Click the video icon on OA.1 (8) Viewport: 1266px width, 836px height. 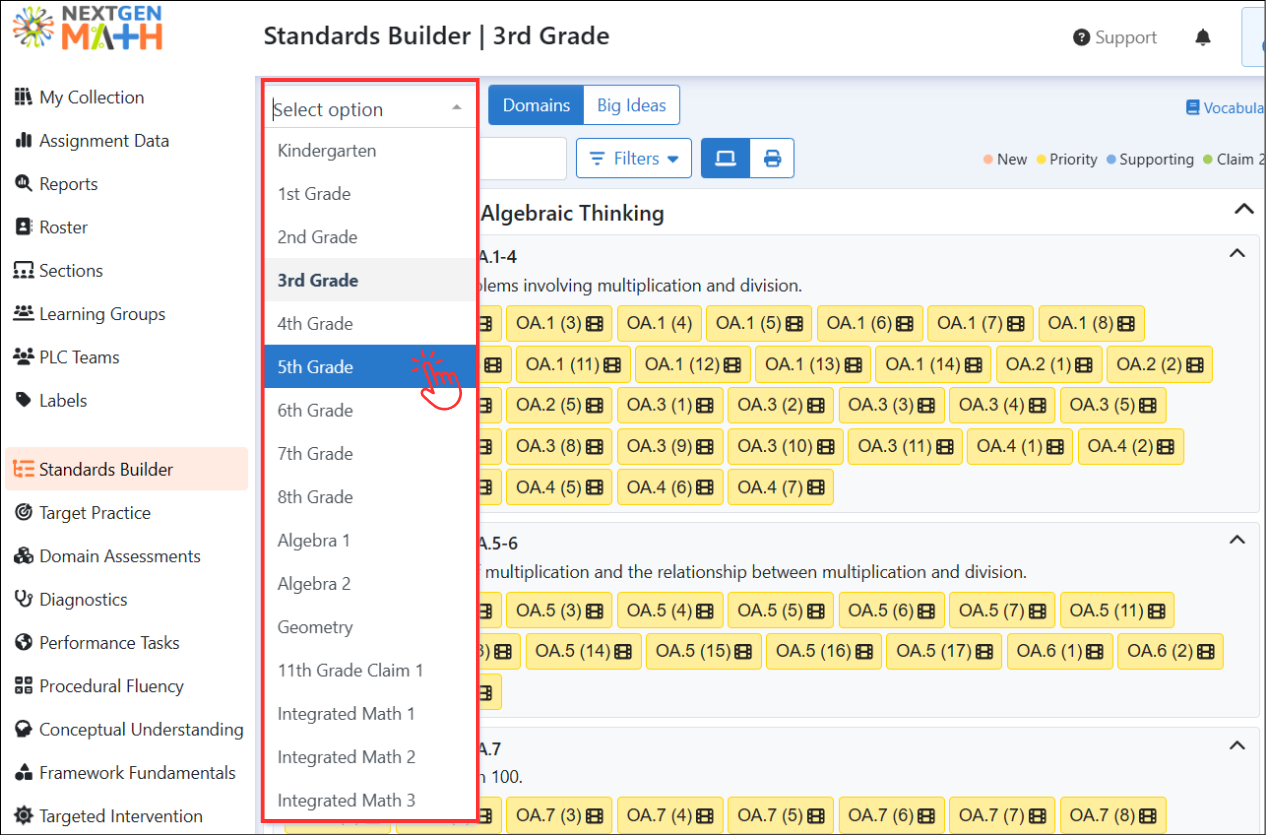(1126, 324)
